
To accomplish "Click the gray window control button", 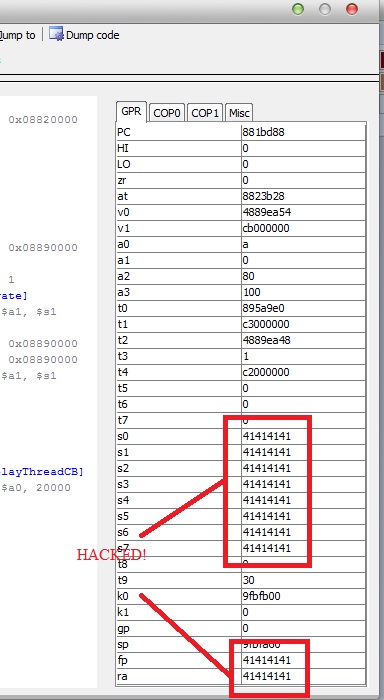I will [325, 9].
